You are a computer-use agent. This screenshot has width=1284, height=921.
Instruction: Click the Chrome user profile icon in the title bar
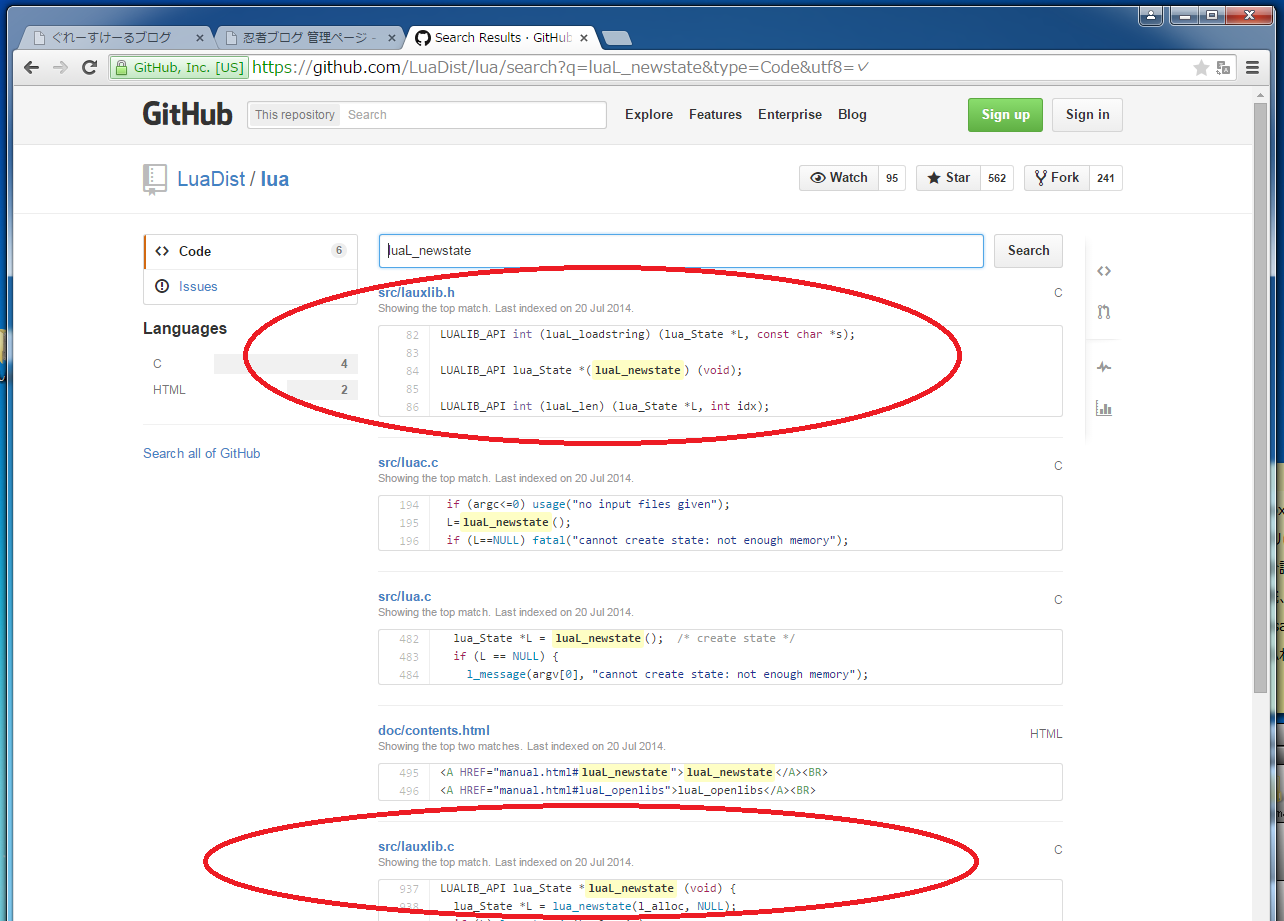tap(1151, 15)
